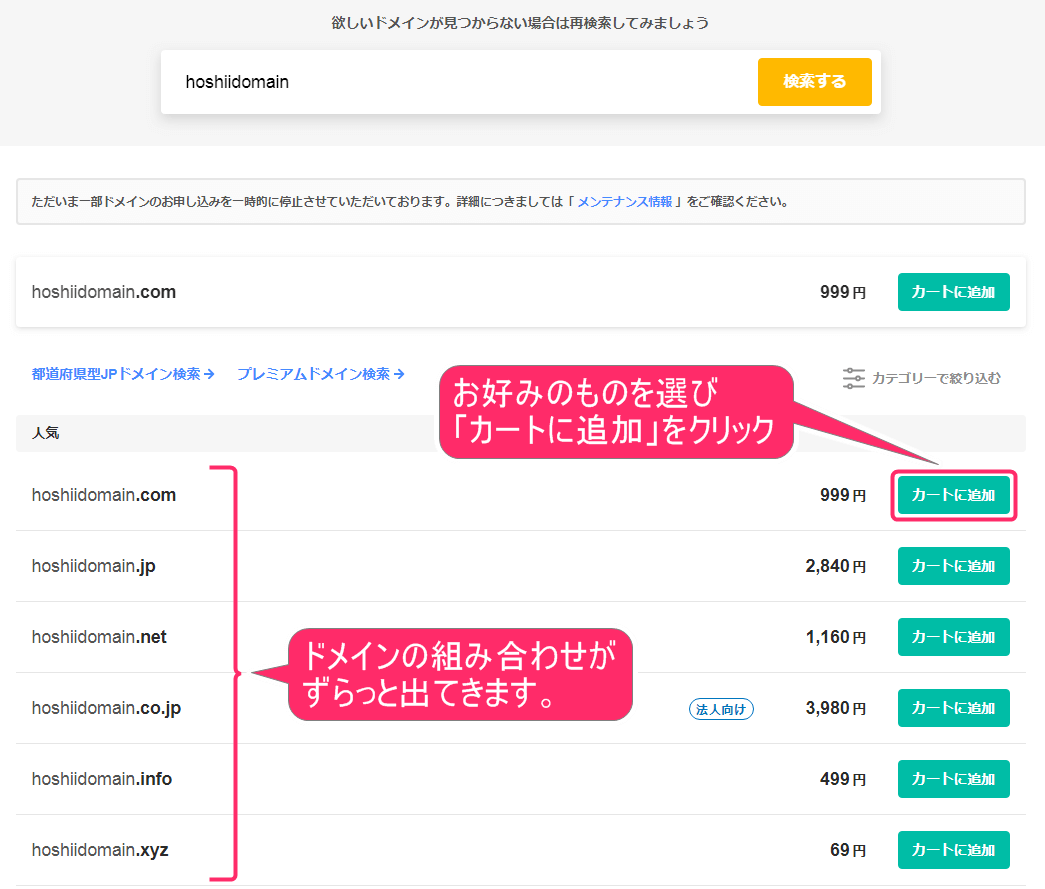Add hoshiidomain.co.jp to the cart

(953, 708)
